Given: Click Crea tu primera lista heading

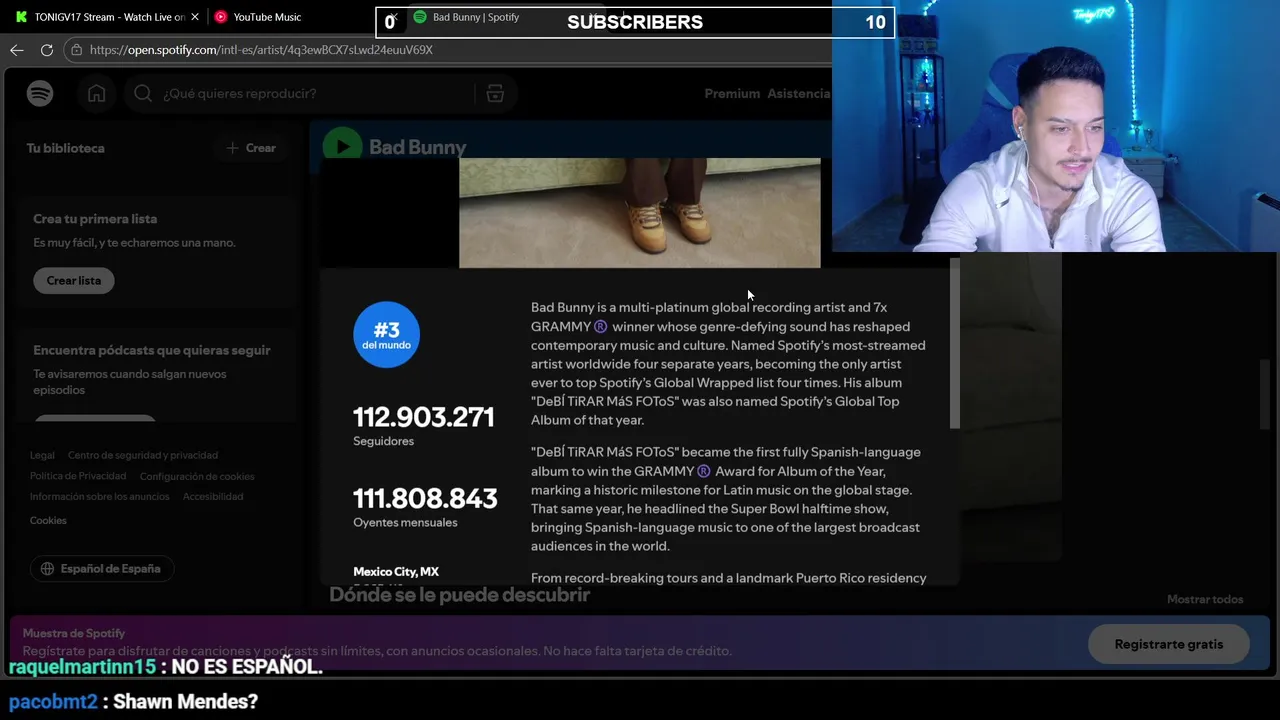Looking at the screenshot, I should click(95, 219).
